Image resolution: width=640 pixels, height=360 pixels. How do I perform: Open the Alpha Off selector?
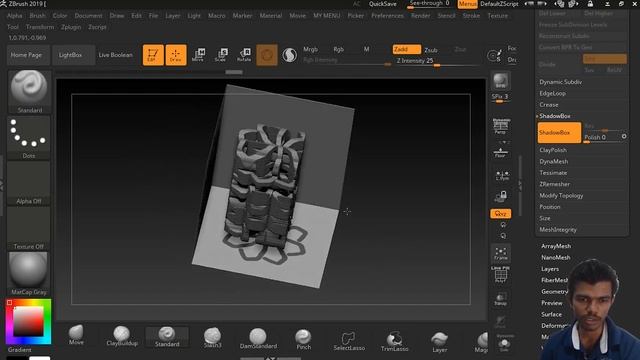[29, 182]
